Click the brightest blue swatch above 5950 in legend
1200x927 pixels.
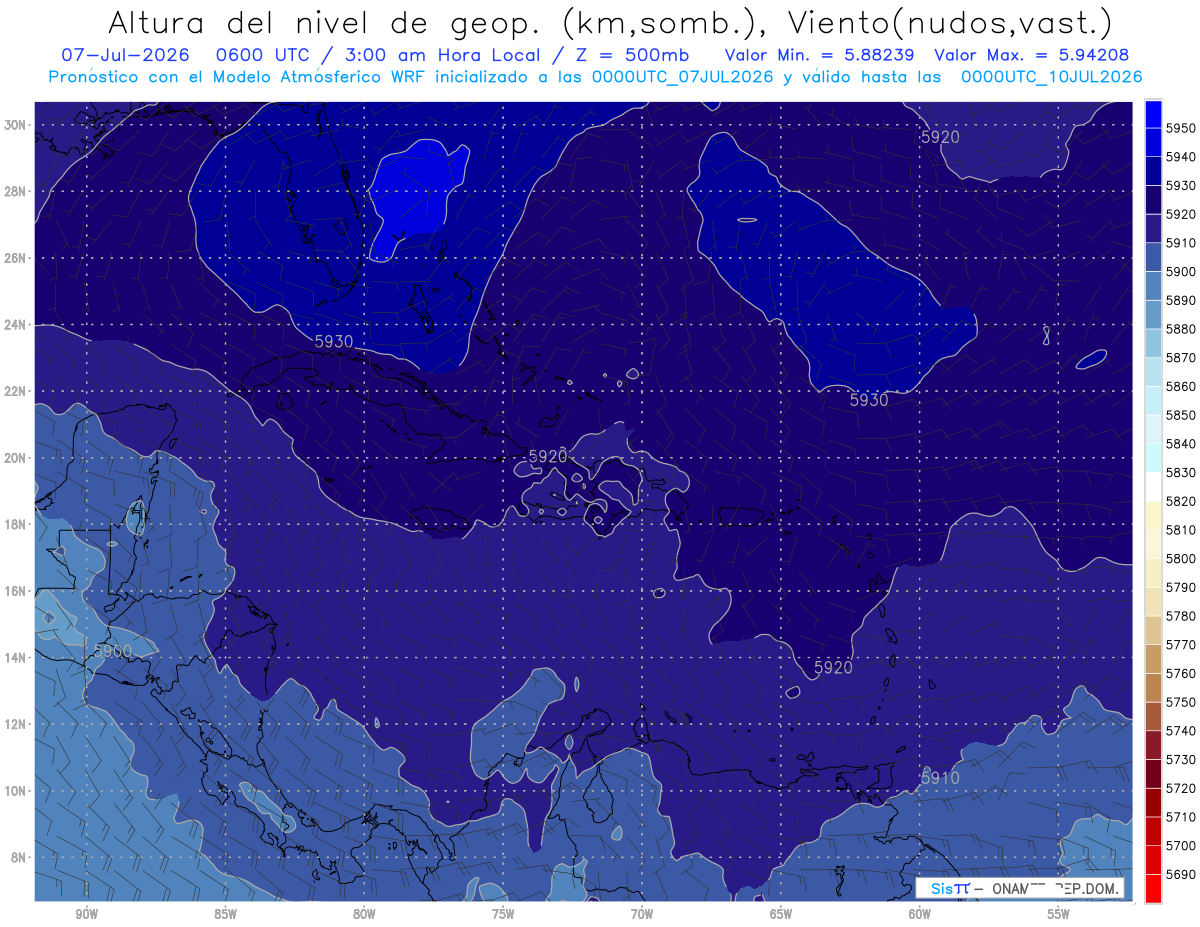pyautogui.click(x=1153, y=113)
